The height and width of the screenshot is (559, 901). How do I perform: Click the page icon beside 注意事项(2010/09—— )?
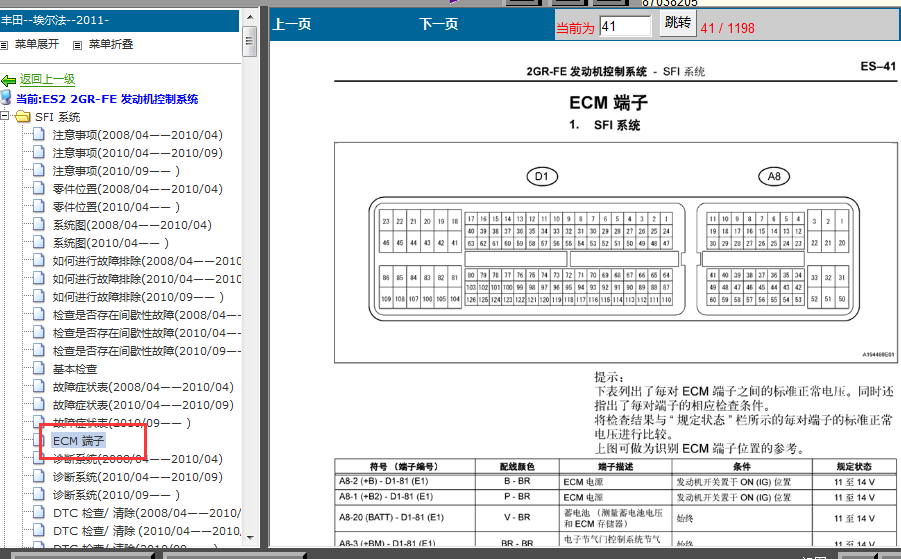38,170
